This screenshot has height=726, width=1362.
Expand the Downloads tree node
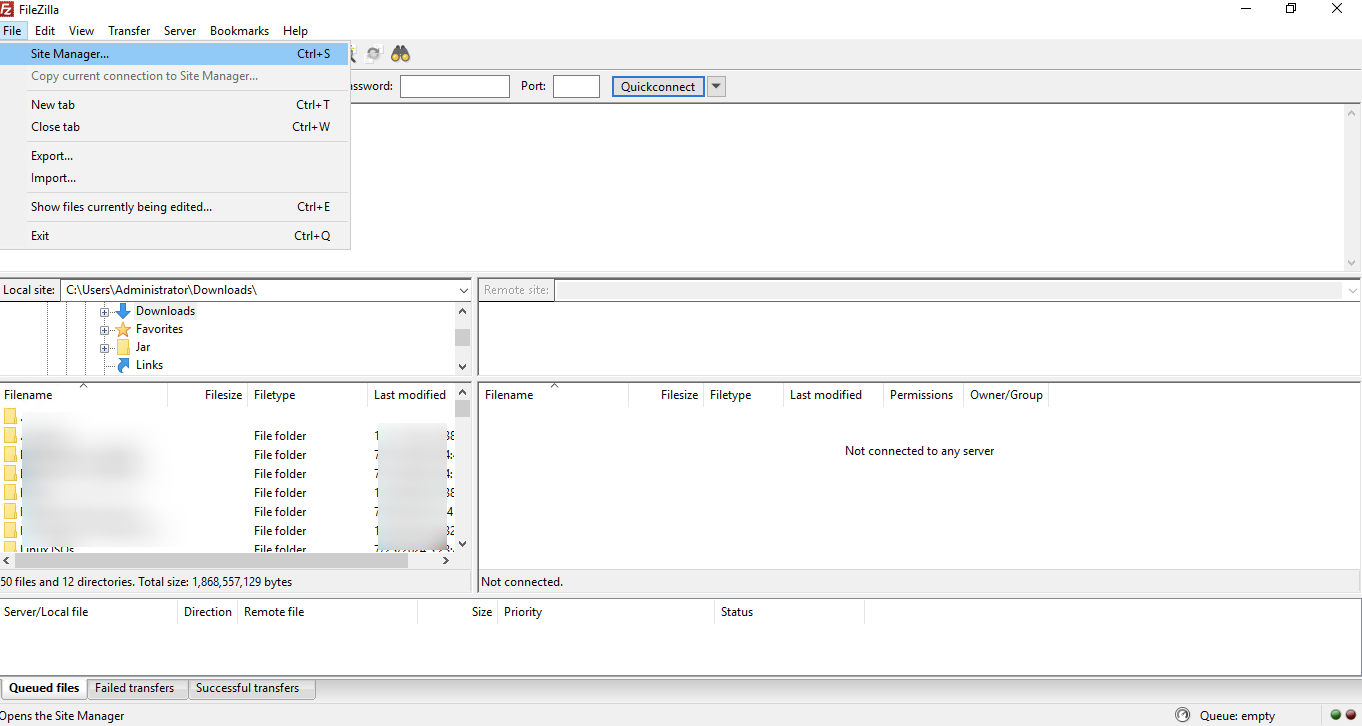(105, 311)
